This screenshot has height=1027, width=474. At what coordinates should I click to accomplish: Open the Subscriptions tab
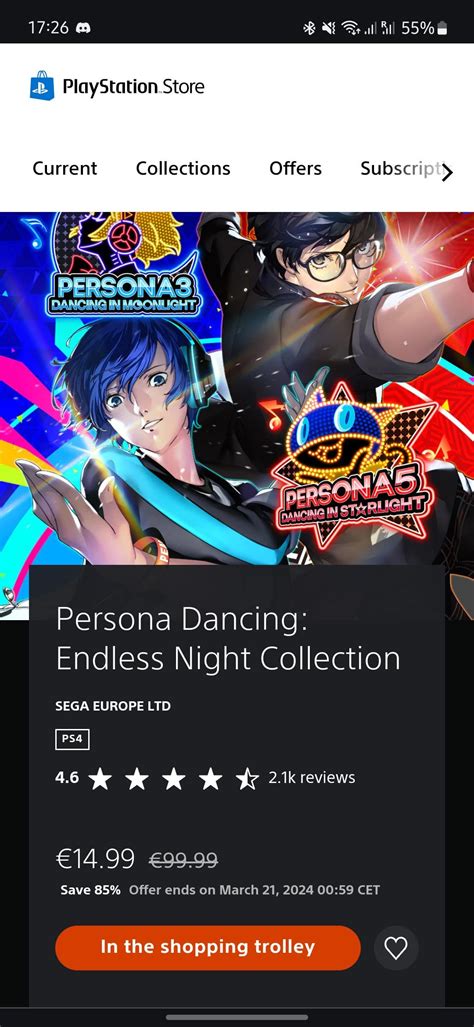[x=401, y=168]
